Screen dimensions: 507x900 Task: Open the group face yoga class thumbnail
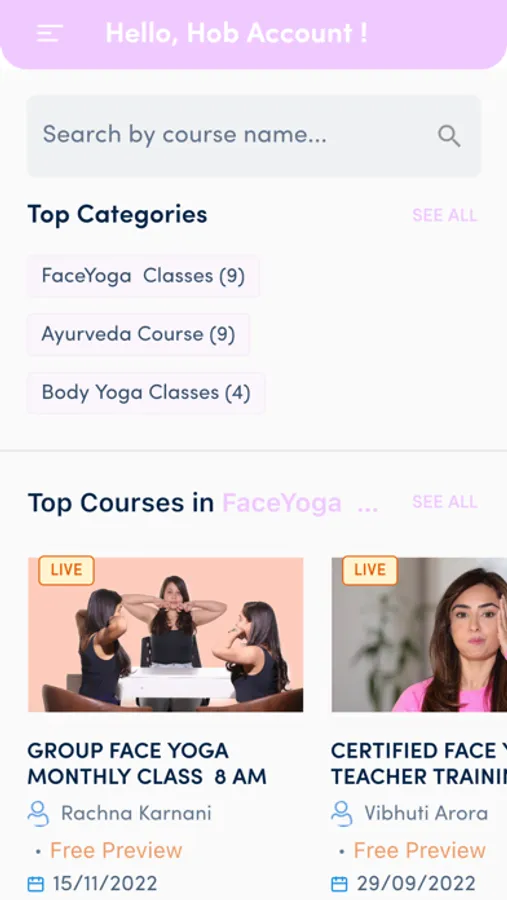[x=165, y=634]
